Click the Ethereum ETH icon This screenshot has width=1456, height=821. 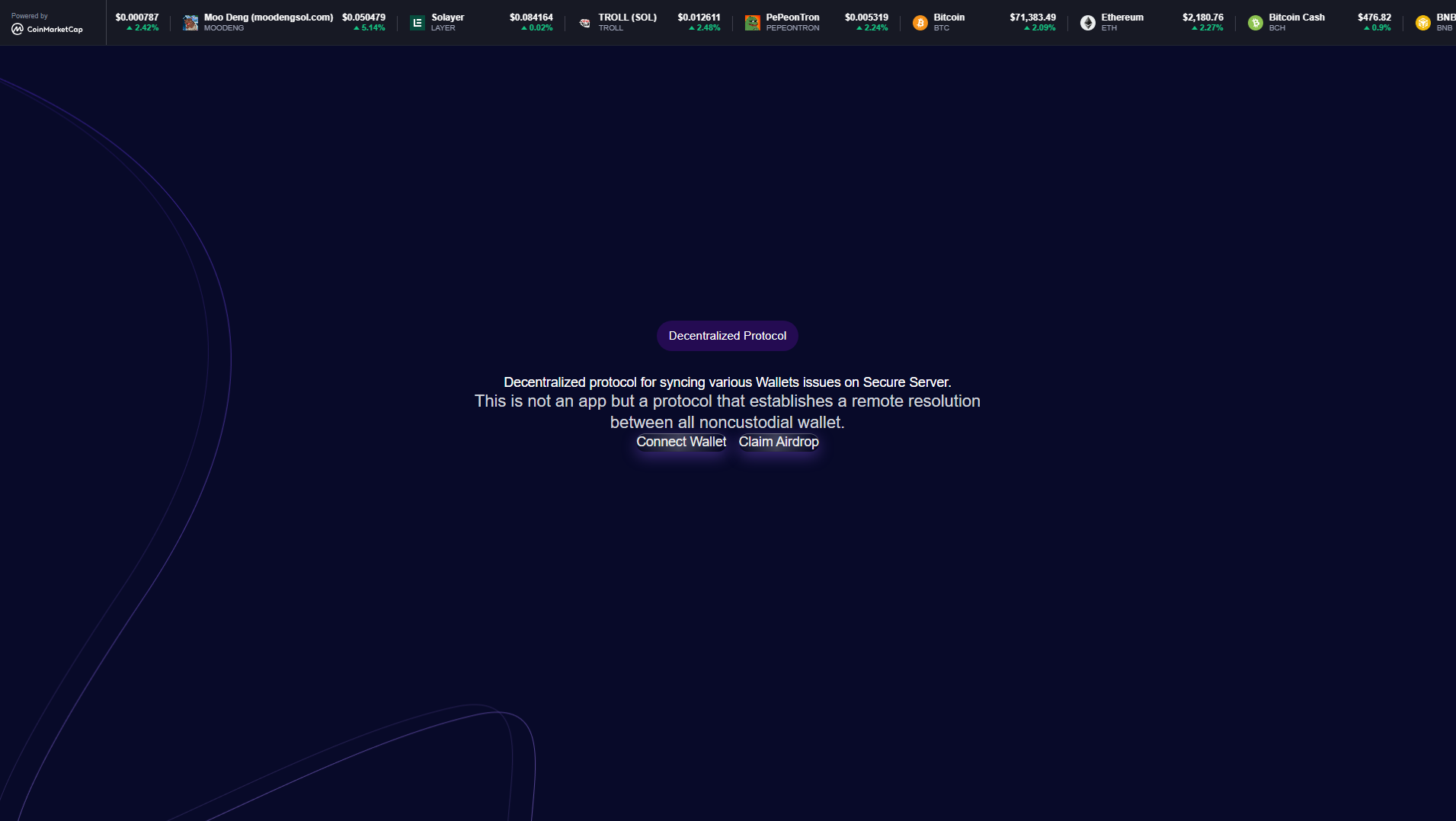click(x=1087, y=23)
